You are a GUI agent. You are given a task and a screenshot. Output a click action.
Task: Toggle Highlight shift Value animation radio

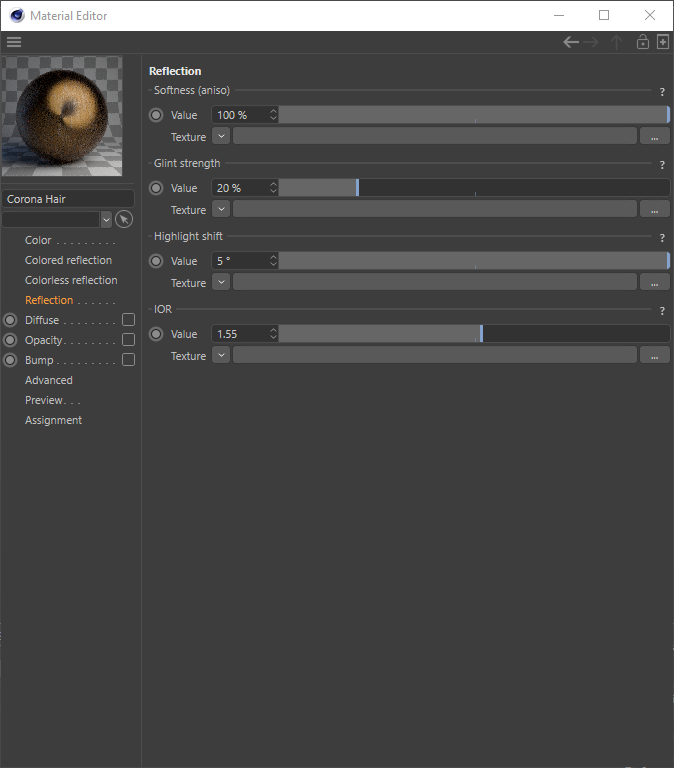click(156, 261)
